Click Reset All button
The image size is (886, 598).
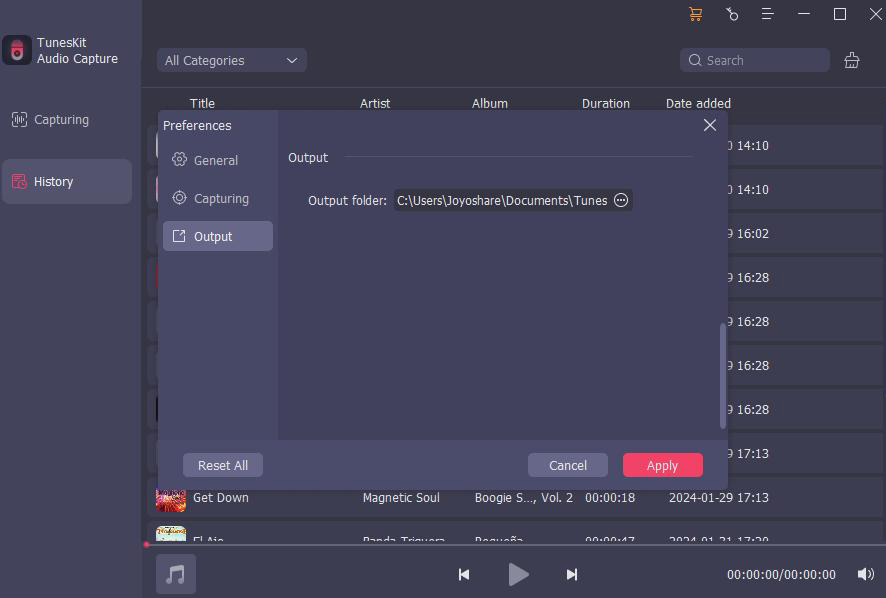point(223,465)
